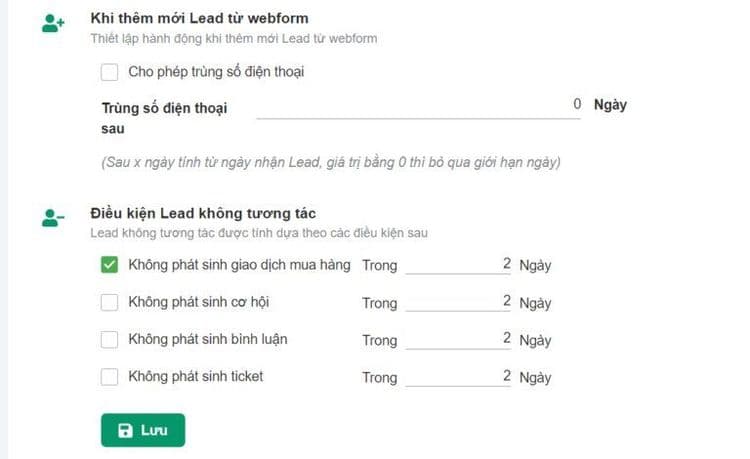The width and height of the screenshot is (750, 459).
Task: Click days field for Không phát sinh bình luận
Action: (458, 339)
